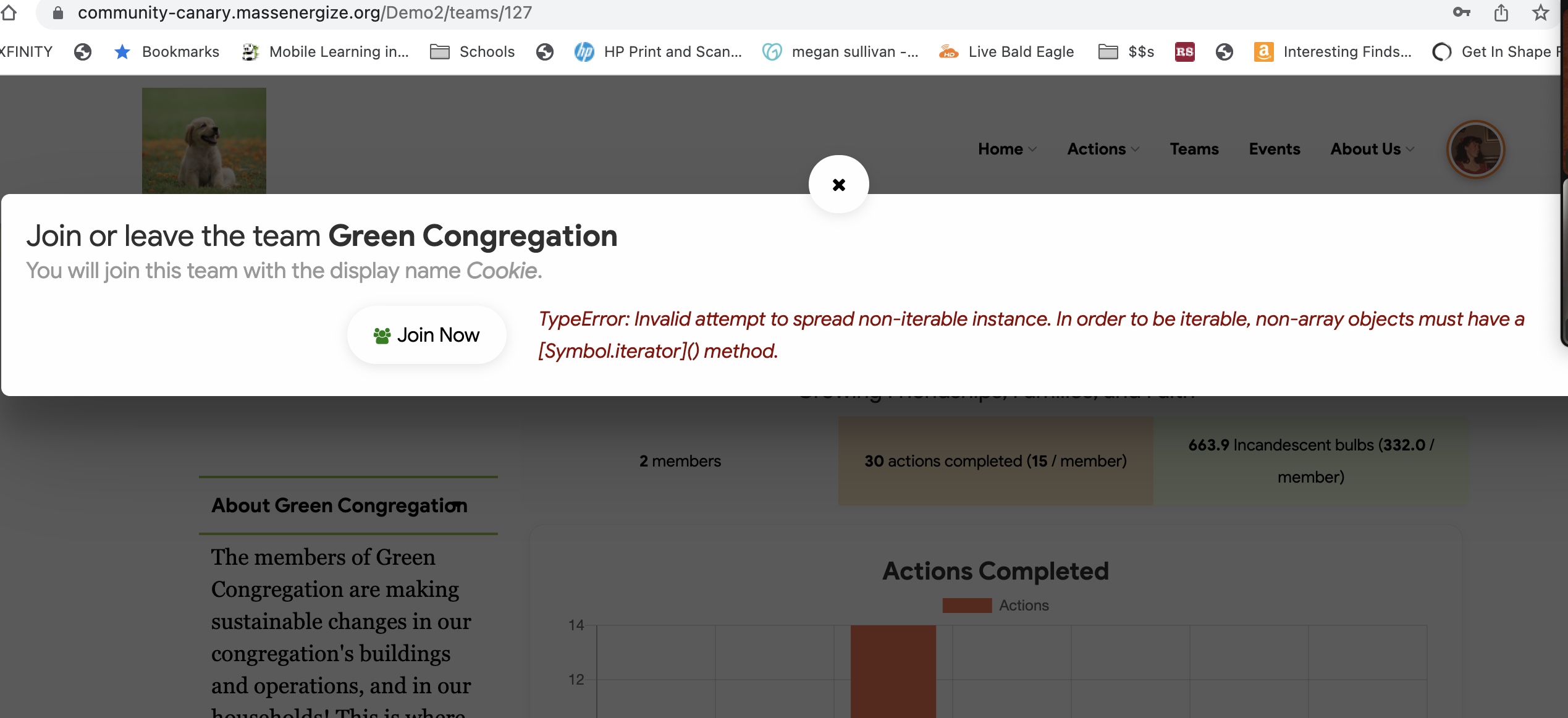Click the red RS bookmark icon
The height and width of the screenshot is (718, 1568).
click(x=1184, y=52)
